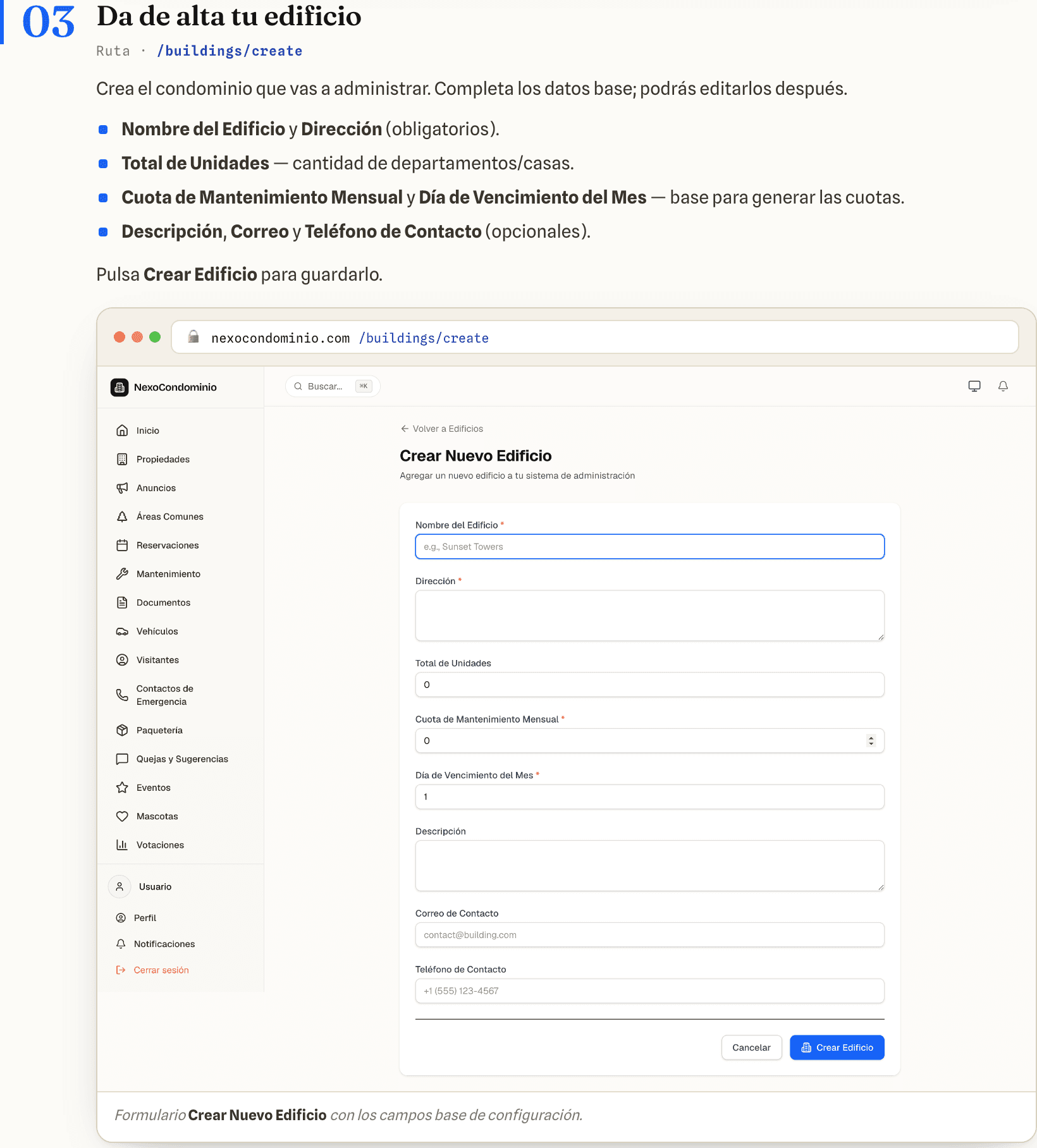This screenshot has height=1148, width=1037.
Task: Click the Perfil user circle icon
Action: pyautogui.click(x=121, y=918)
